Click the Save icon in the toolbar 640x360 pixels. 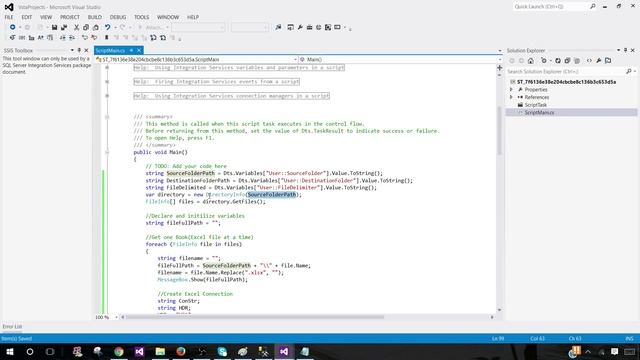coord(54,27)
